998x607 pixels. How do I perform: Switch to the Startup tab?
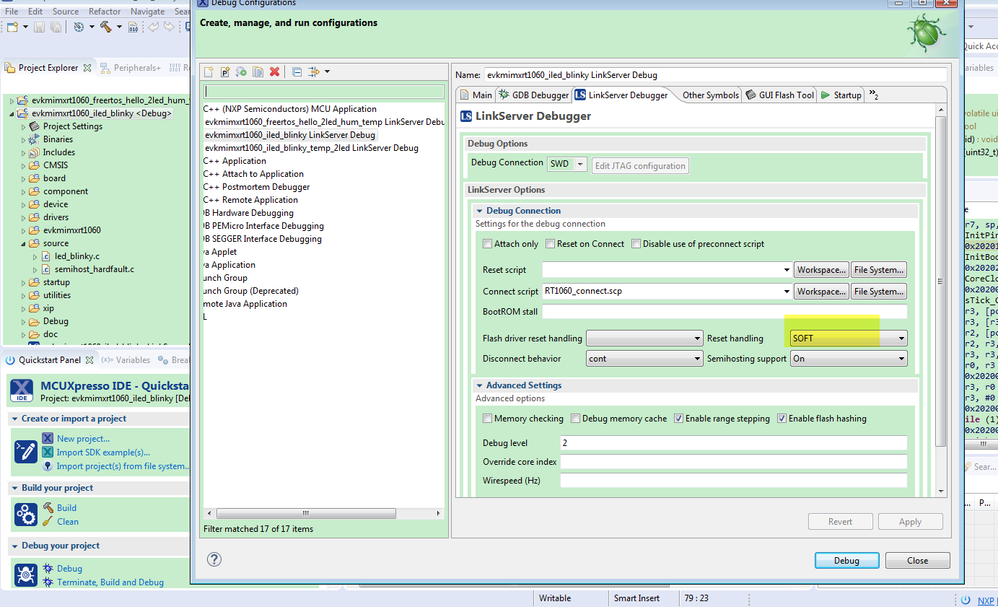841,95
